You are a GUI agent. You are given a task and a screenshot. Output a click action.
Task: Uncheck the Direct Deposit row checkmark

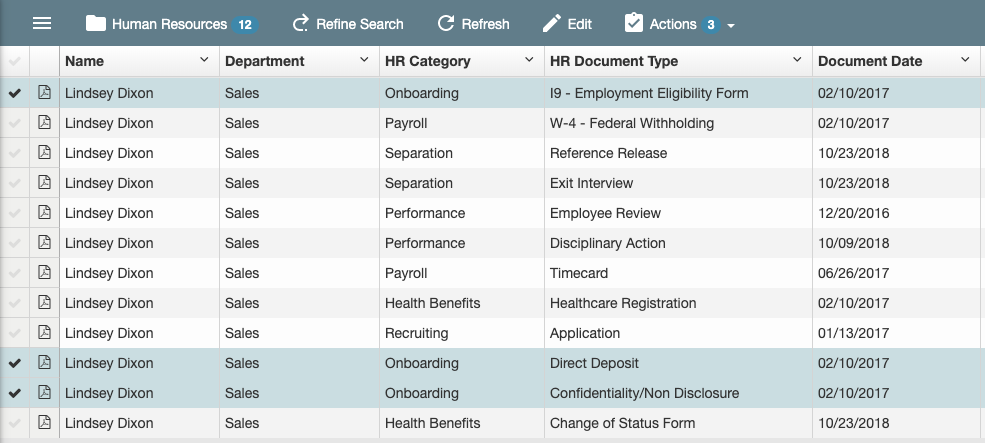point(14,363)
